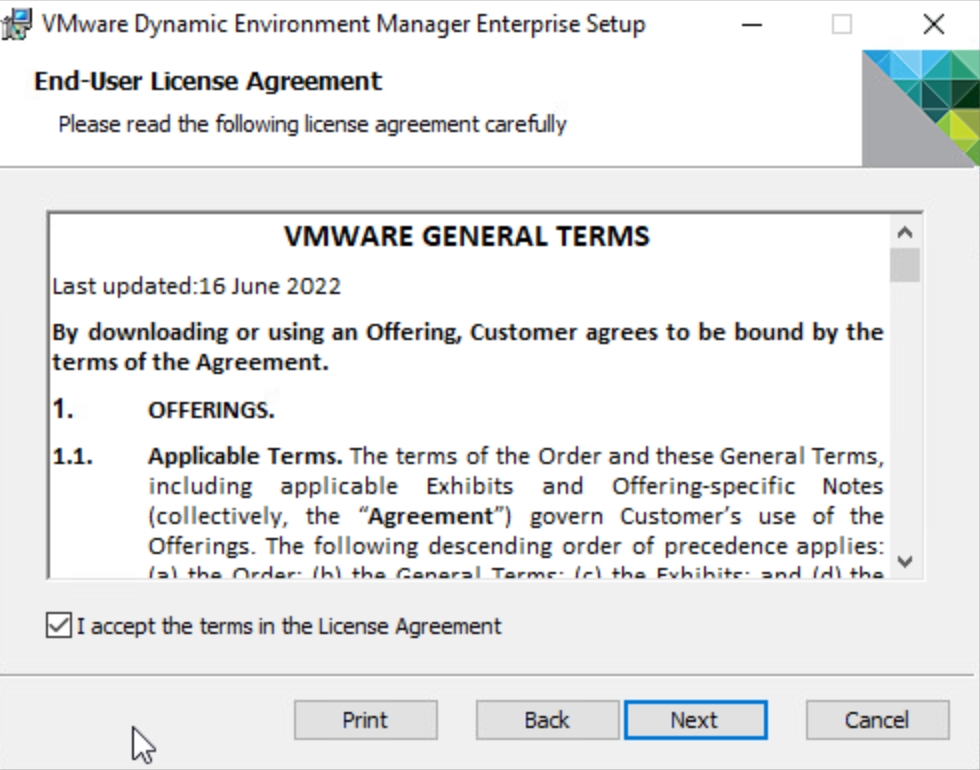Click the "End-User License Agreement" header title
This screenshot has width=980, height=770.
pos(208,81)
